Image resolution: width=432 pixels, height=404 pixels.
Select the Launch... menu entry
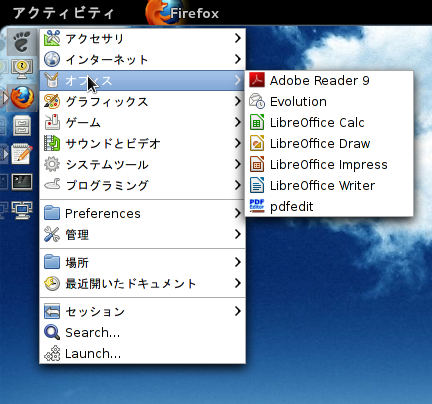[x=142, y=353]
